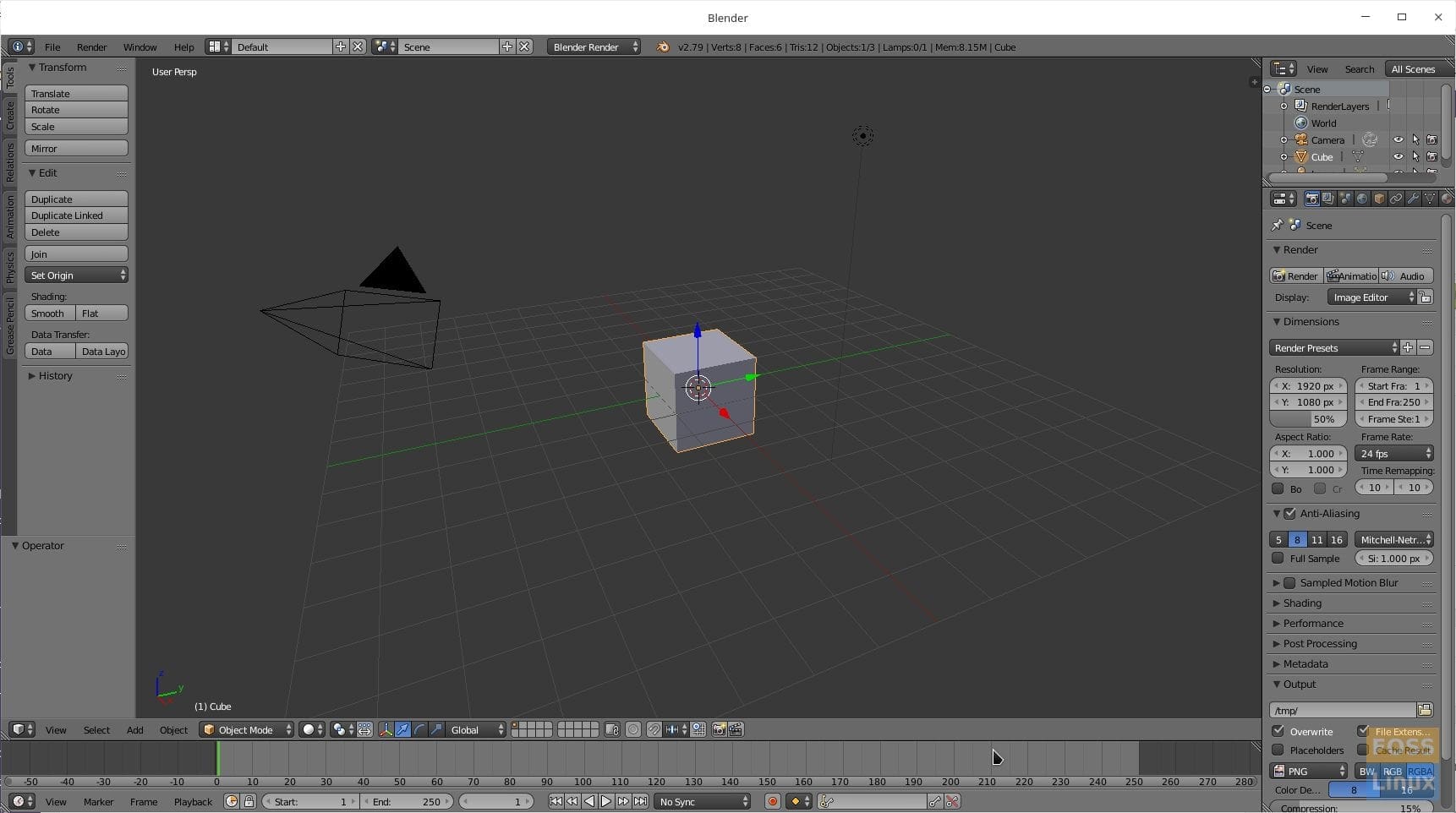Viewport: 1456px width, 813px height.
Task: Open the Object Mode dropdown
Action: tap(246, 729)
